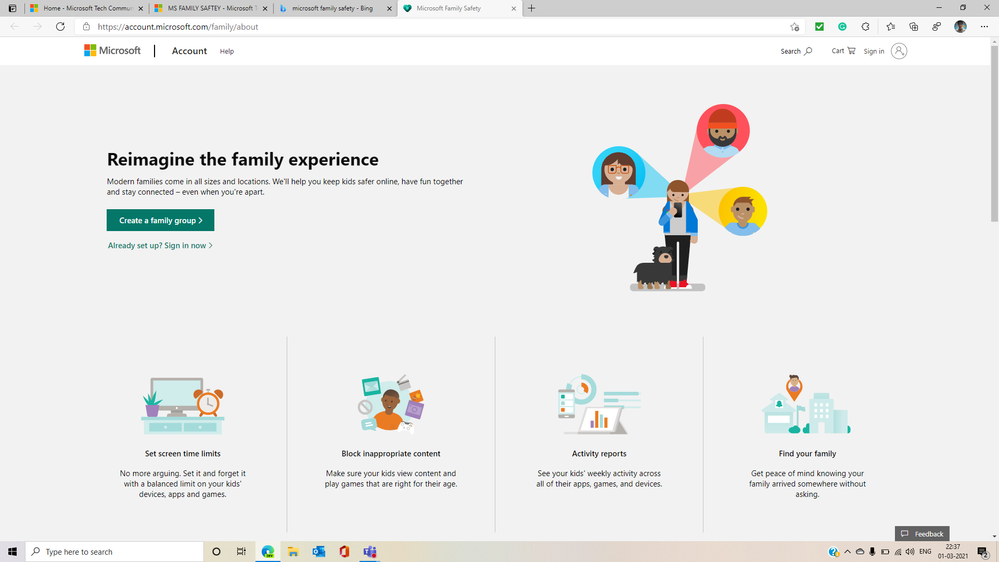Open the taskbar clock and date
This screenshot has width=999, height=562.
click(x=952, y=552)
